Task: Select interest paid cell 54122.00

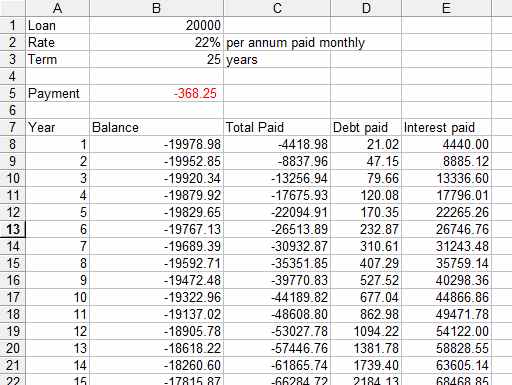Action: 446,331
